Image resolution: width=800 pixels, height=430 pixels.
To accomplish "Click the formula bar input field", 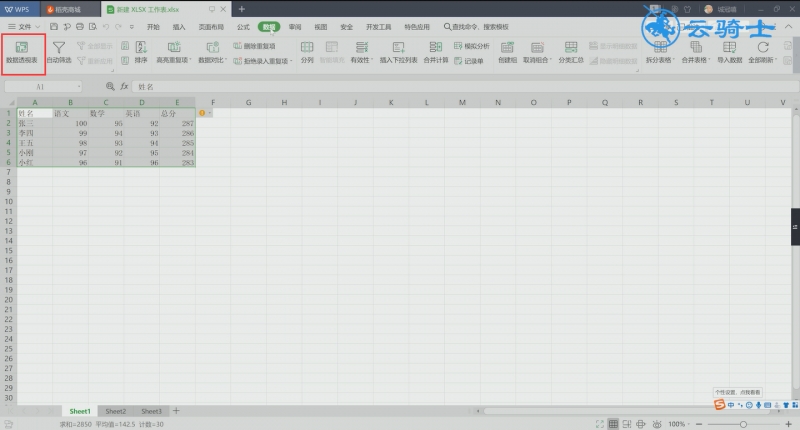I will pyautogui.click(x=463, y=87).
